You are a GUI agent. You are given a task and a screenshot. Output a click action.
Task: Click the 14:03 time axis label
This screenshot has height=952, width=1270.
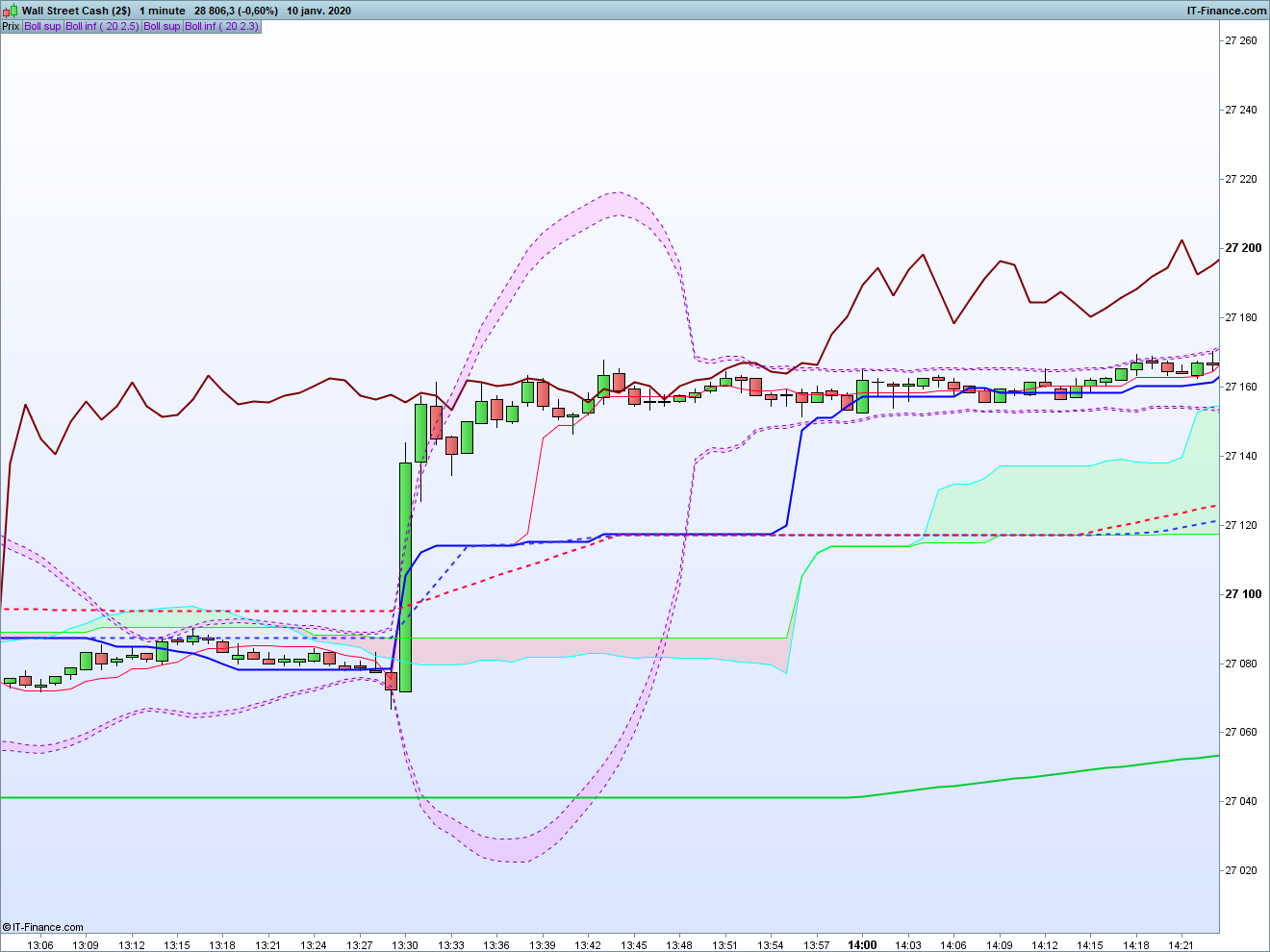[x=908, y=945]
